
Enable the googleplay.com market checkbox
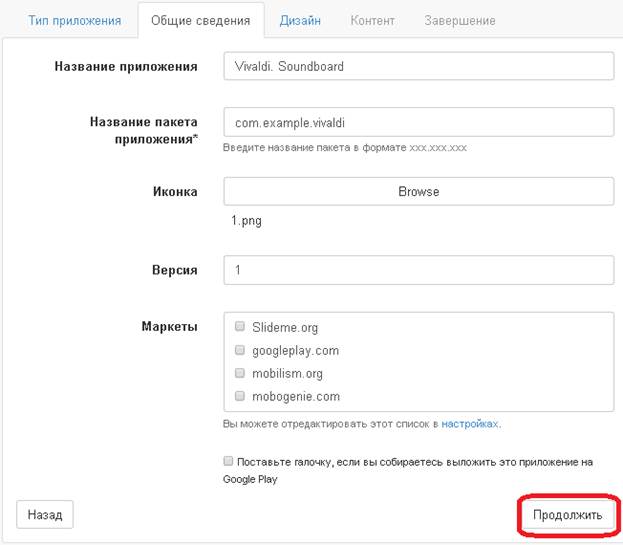240,350
